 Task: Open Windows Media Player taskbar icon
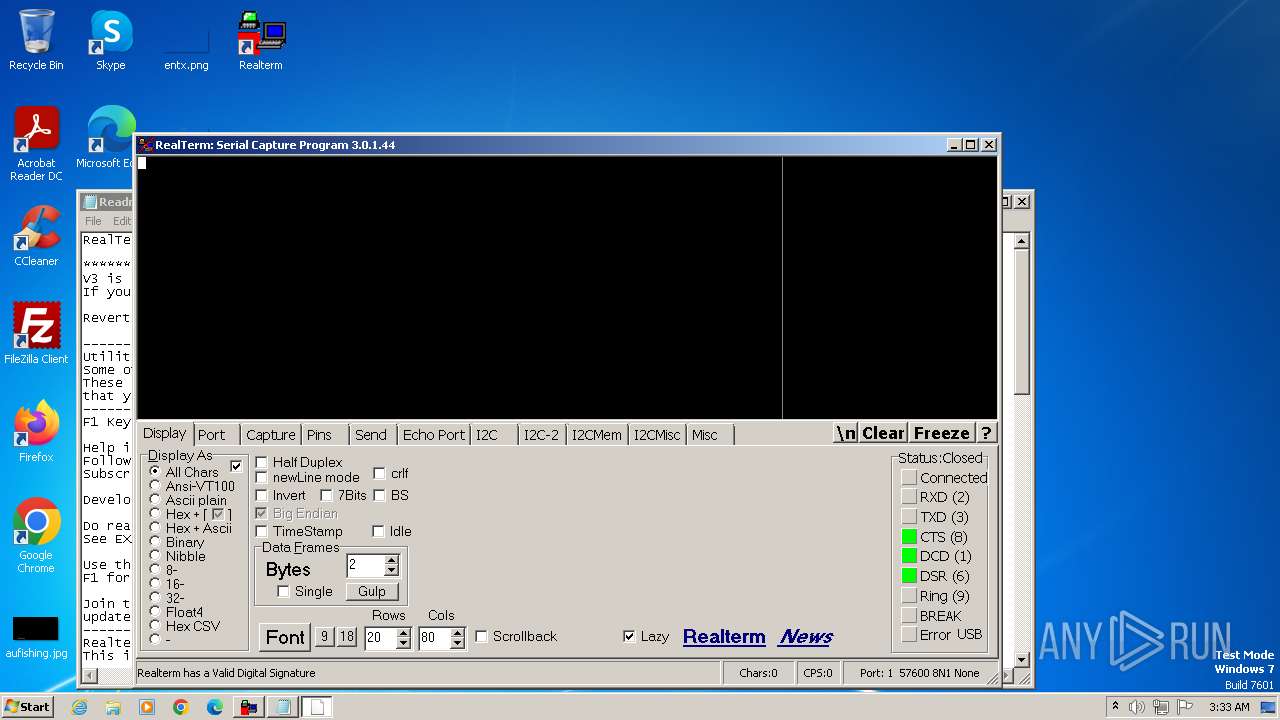147,707
